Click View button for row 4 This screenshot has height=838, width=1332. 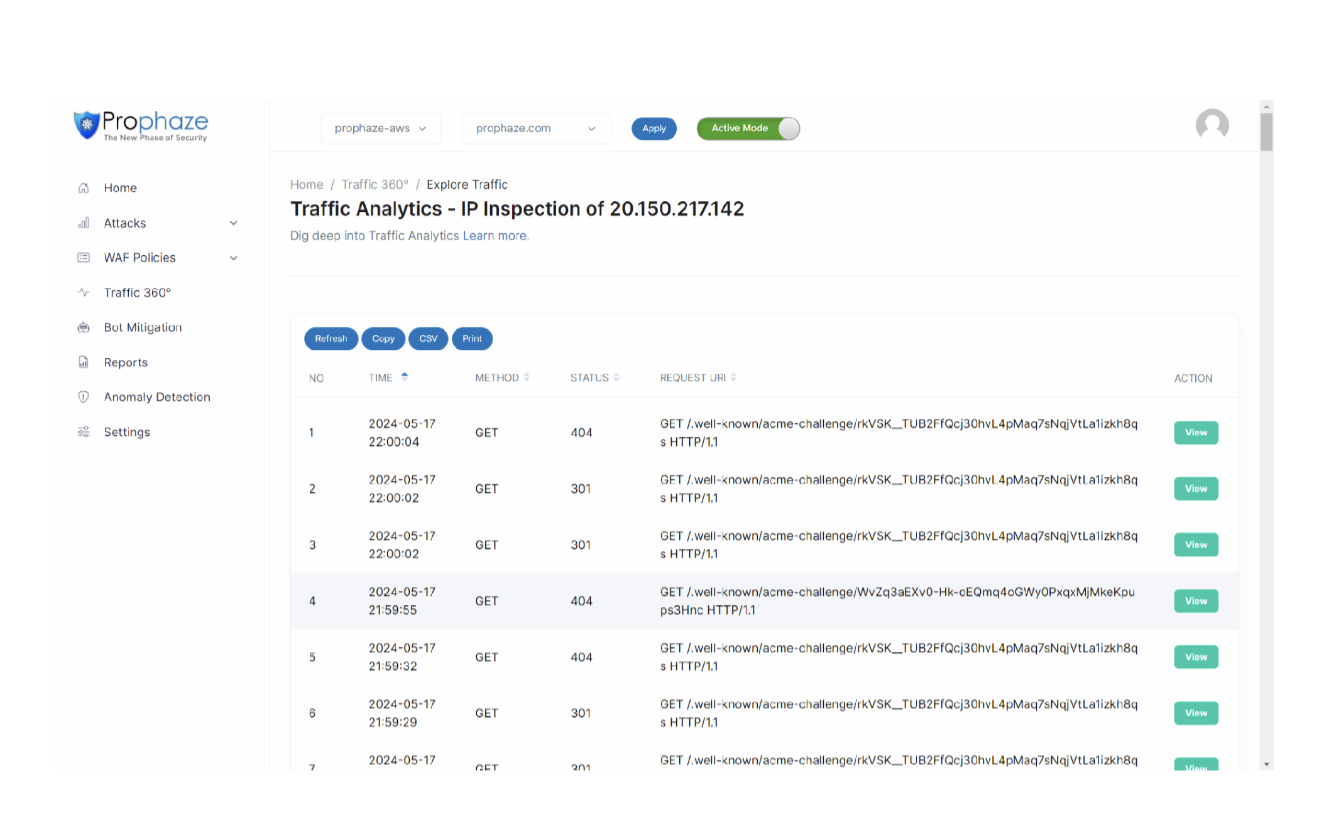pos(1196,601)
